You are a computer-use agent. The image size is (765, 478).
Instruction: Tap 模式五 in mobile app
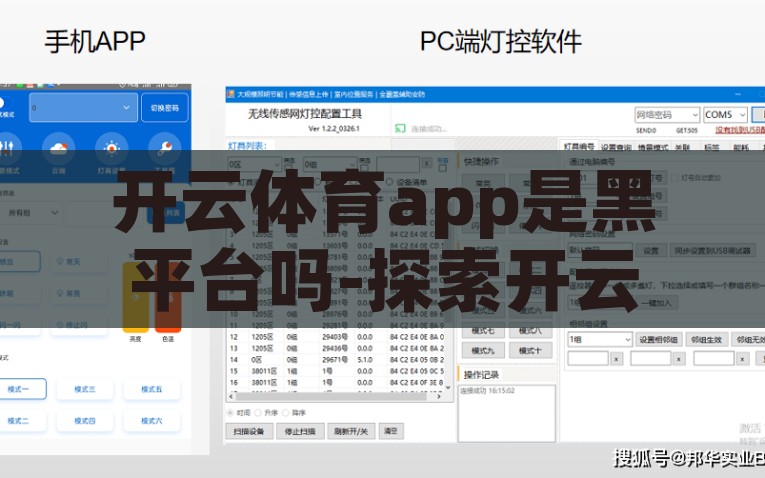pyautogui.click(x=152, y=389)
